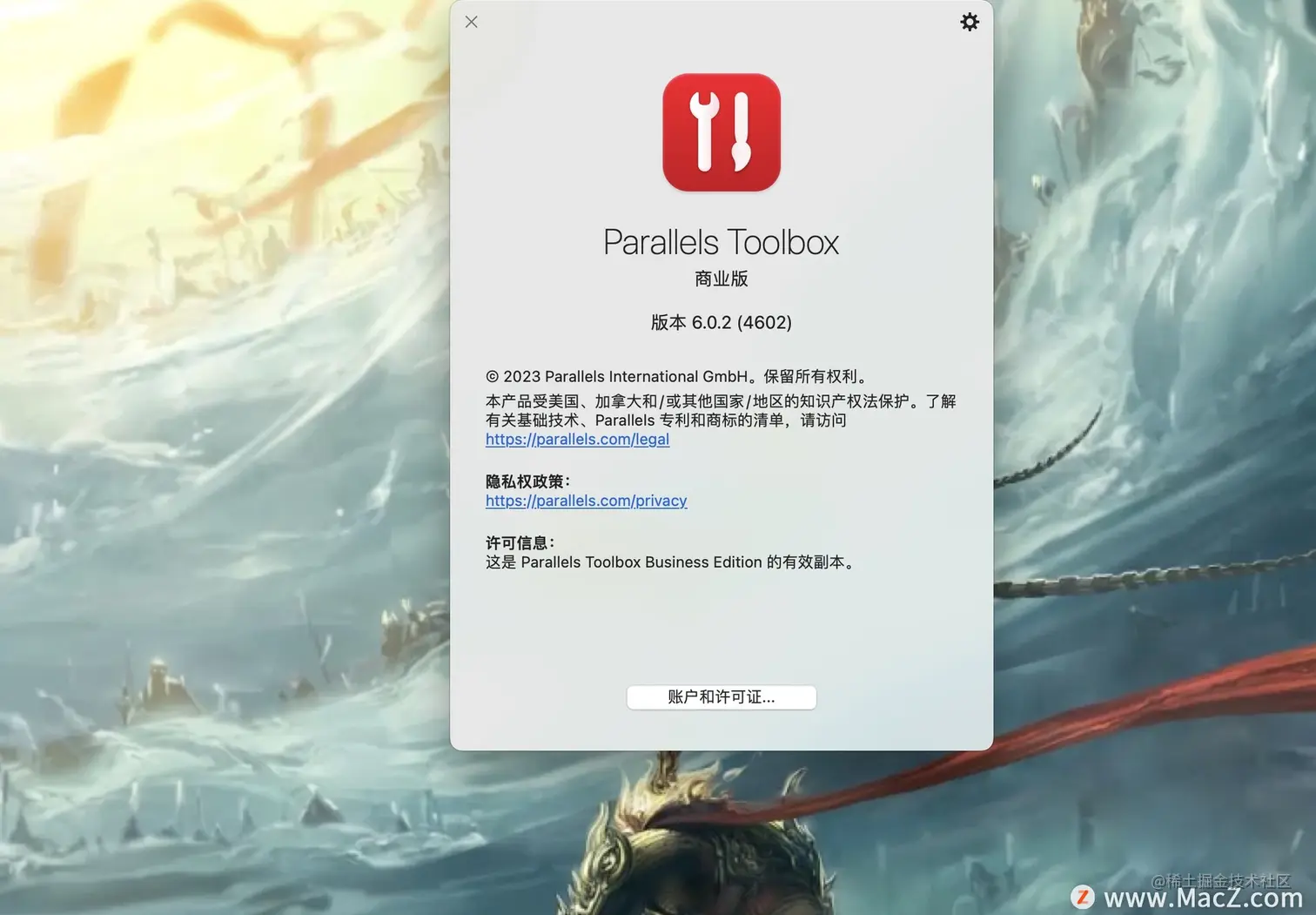This screenshot has height=915, width=1316.
Task: Click the gear in the dialog corner
Action: click(x=970, y=22)
